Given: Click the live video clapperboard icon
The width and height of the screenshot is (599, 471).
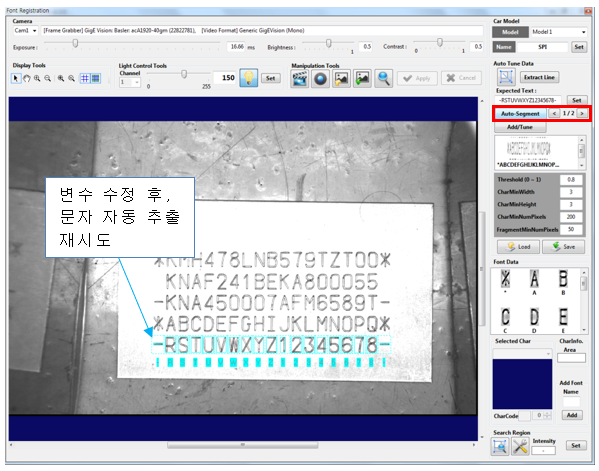Looking at the screenshot, I should [300, 79].
